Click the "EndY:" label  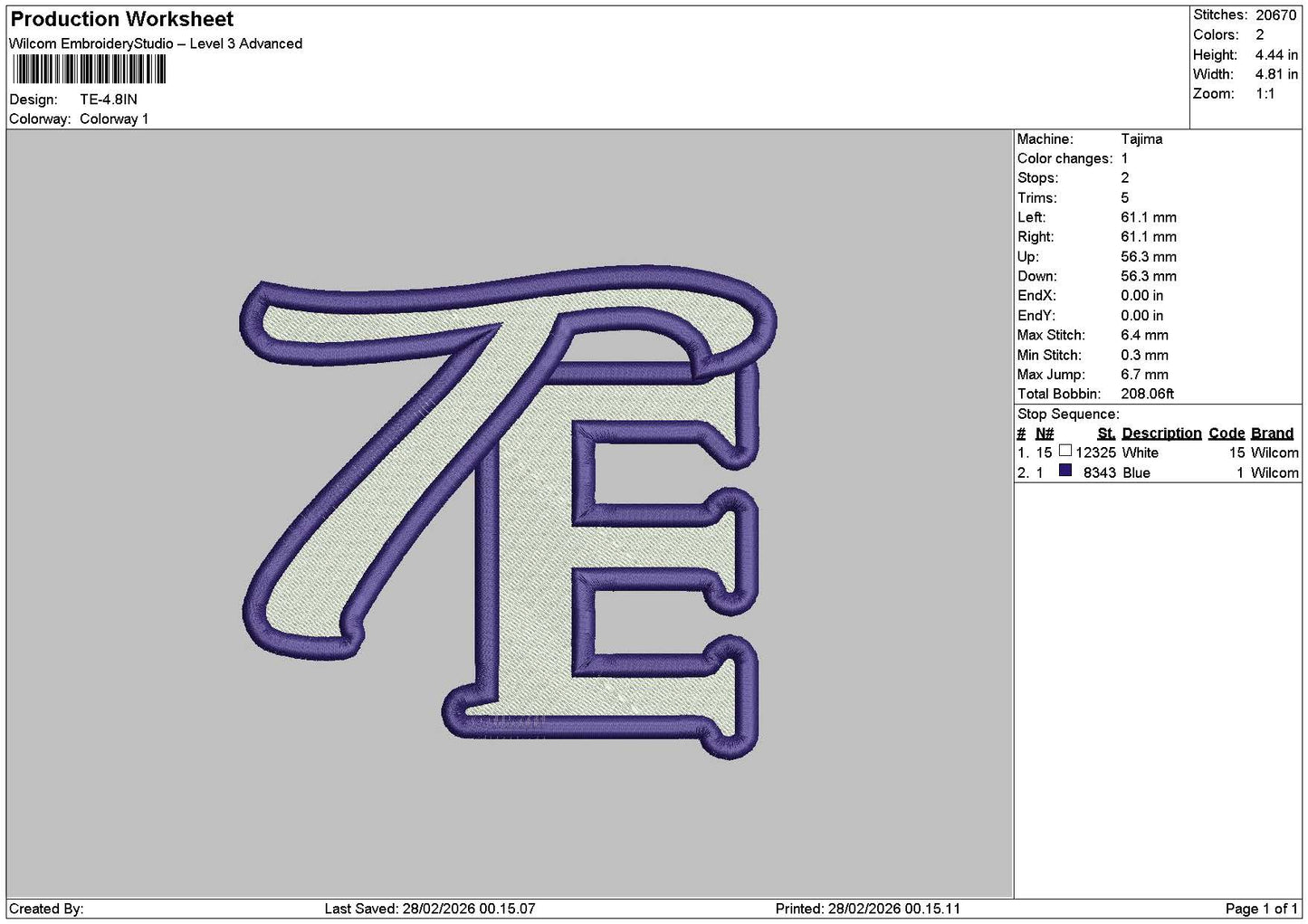click(1036, 316)
